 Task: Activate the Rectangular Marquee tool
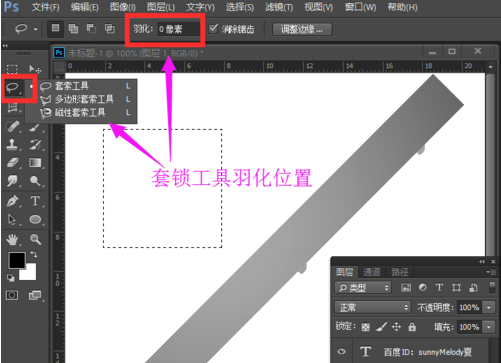click(x=12, y=69)
